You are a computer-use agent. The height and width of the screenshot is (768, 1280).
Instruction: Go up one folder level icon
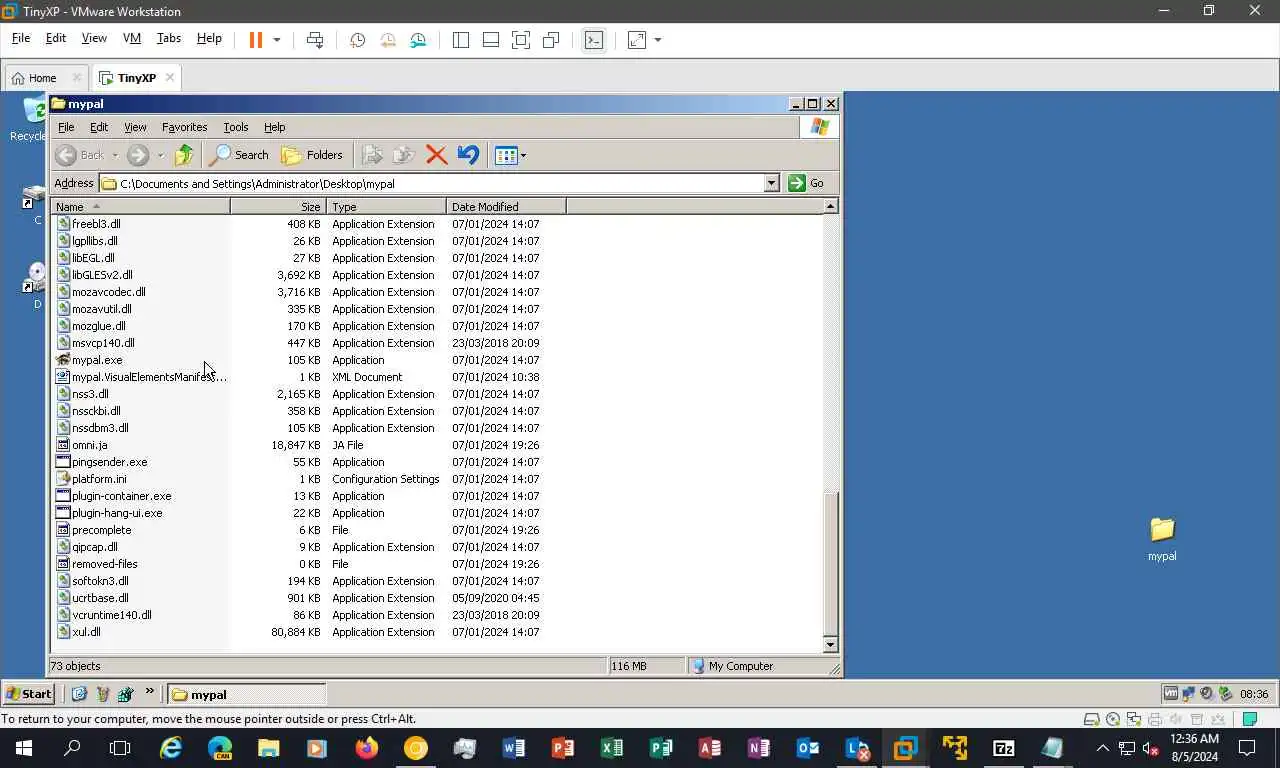184,155
